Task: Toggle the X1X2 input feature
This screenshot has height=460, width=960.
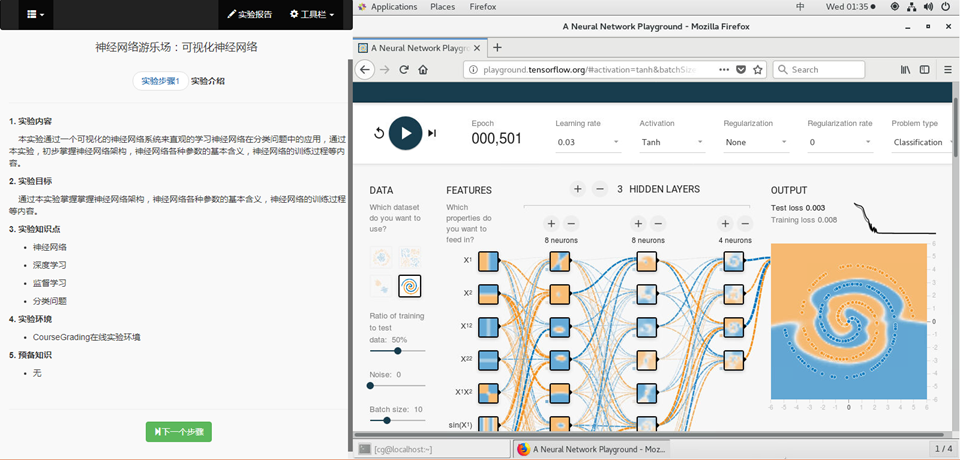Action: click(x=488, y=393)
